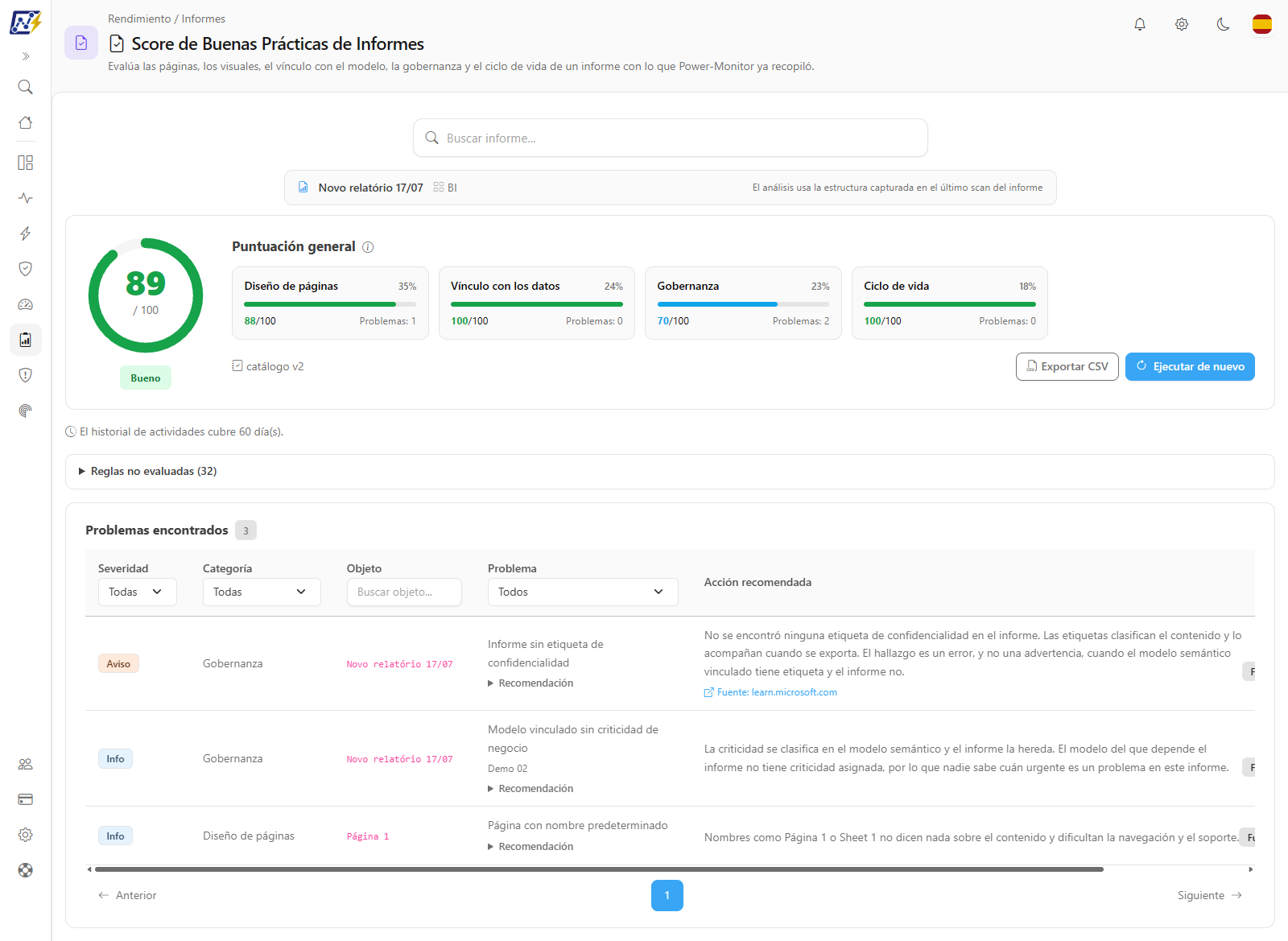Viewport: 1288px width, 941px height.
Task: Click the "Página 1" object name
Action: click(x=368, y=836)
